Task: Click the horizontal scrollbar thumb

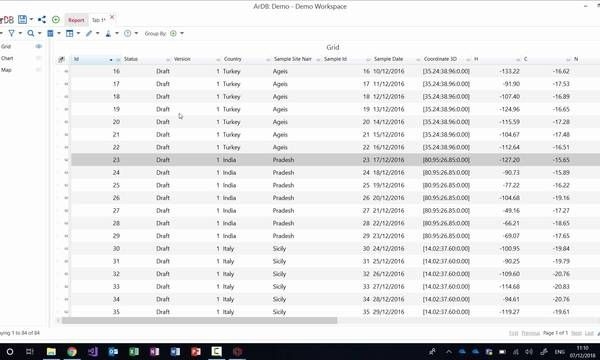Action: point(200,321)
